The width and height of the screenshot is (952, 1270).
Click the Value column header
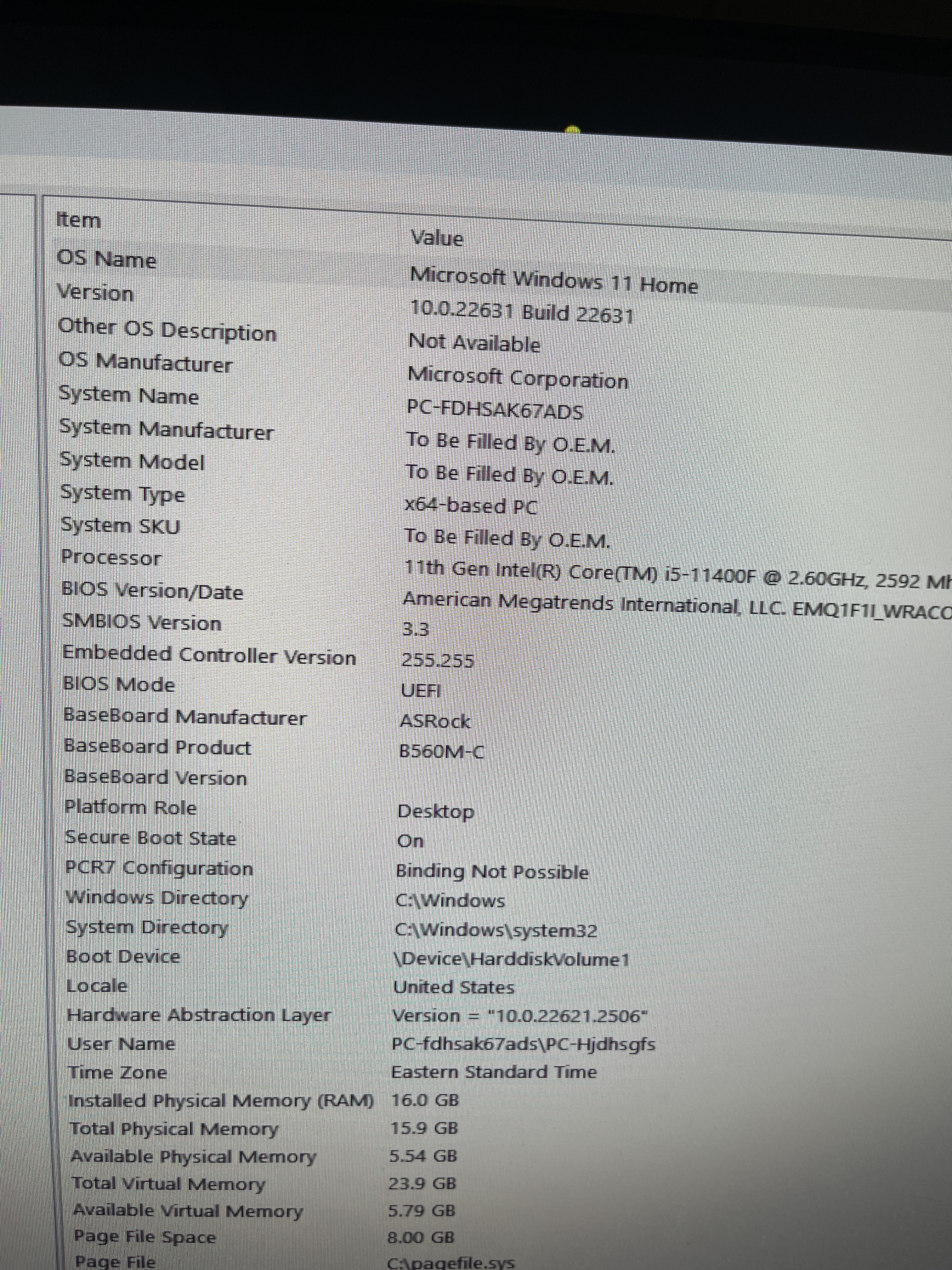[x=437, y=238]
